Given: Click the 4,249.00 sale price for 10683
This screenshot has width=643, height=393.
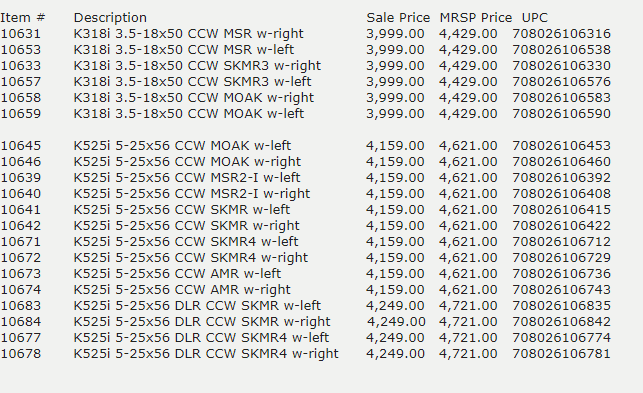Looking at the screenshot, I should point(395,306).
